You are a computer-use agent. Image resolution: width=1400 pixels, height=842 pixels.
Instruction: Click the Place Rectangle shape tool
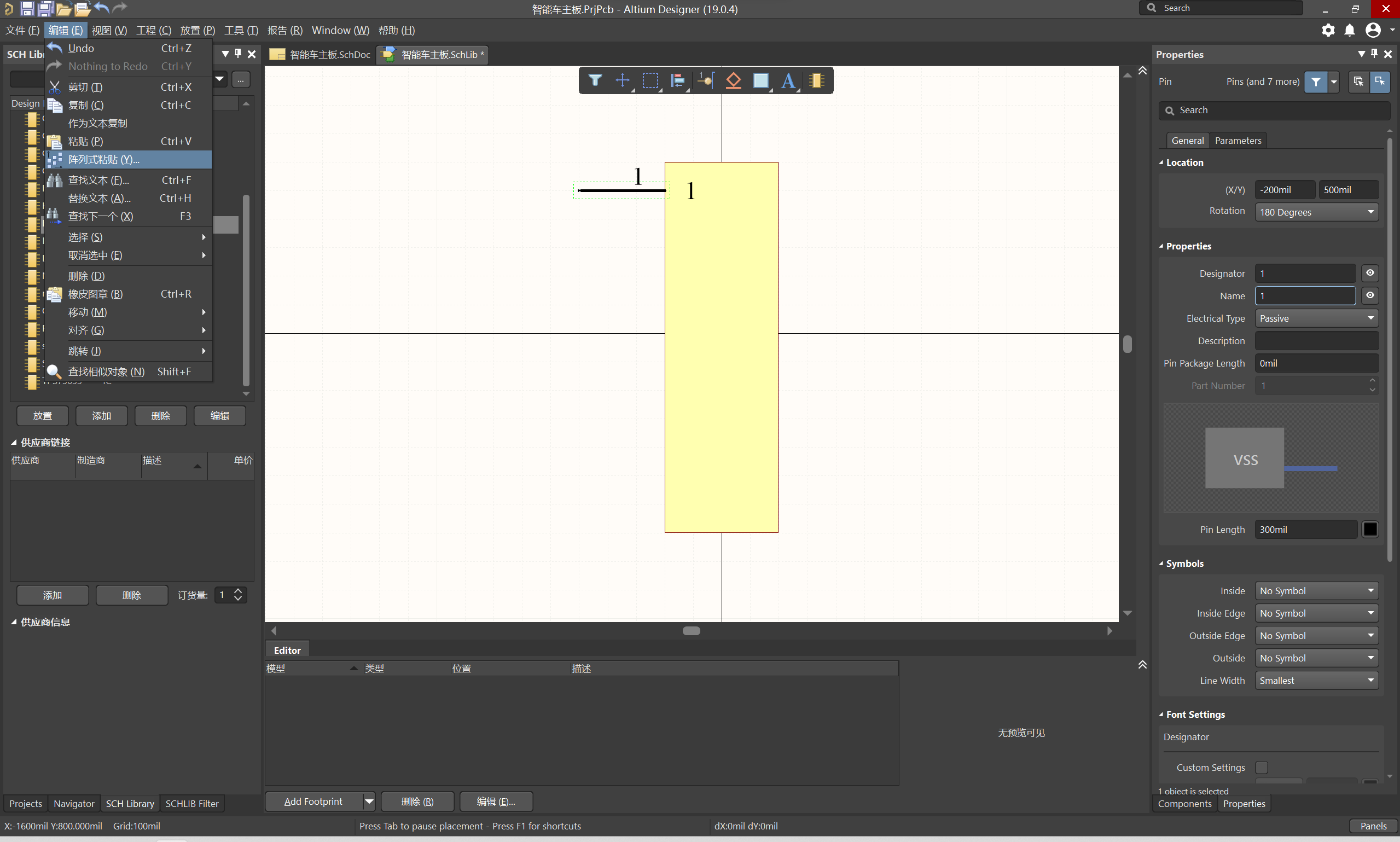click(x=760, y=80)
